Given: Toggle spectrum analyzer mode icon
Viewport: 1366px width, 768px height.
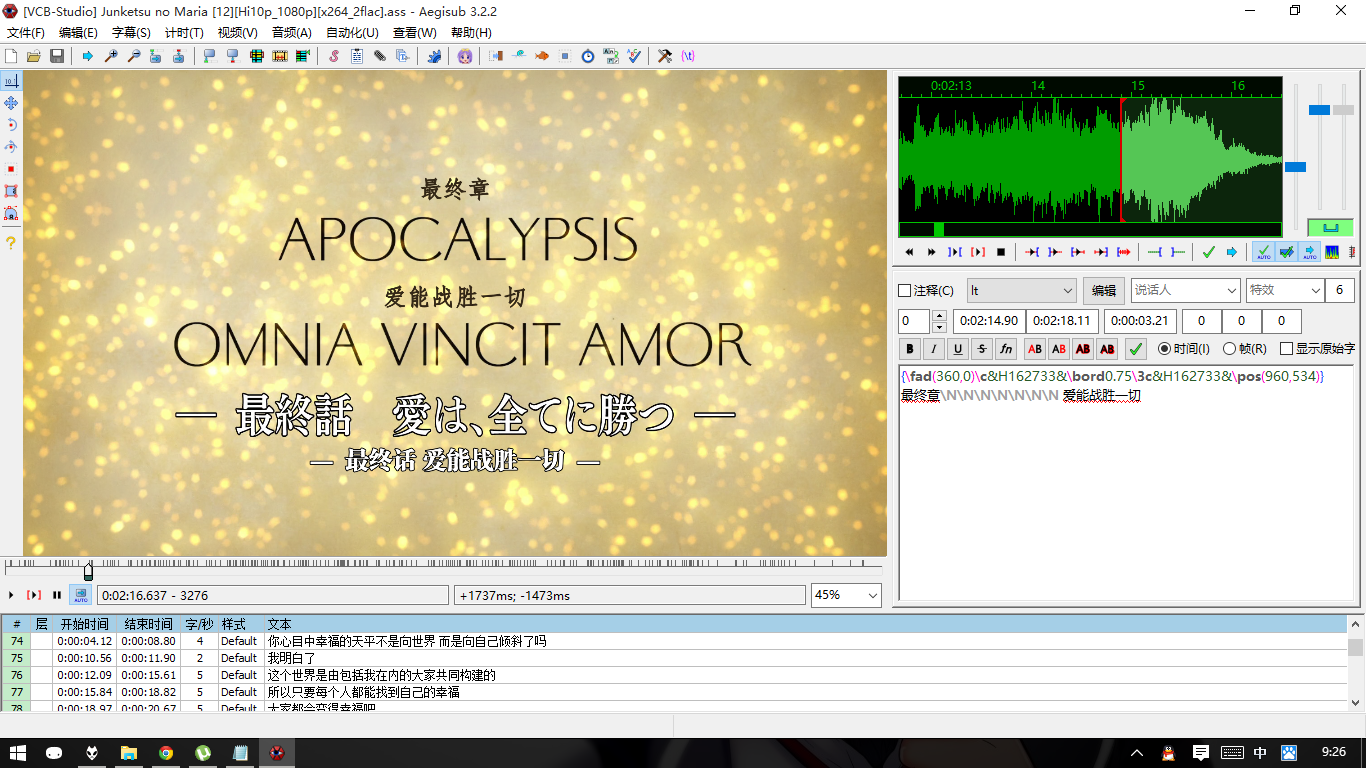Looking at the screenshot, I should tap(1332, 252).
